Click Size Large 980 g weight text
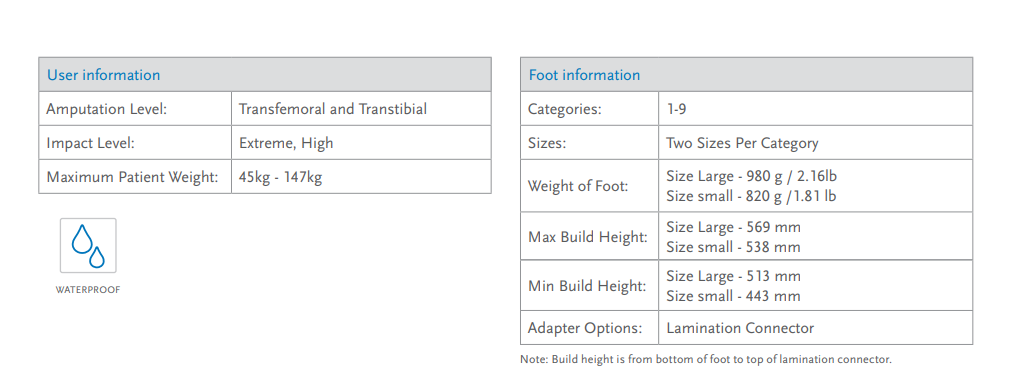Viewport: 1036px width, 375px height. click(x=752, y=176)
